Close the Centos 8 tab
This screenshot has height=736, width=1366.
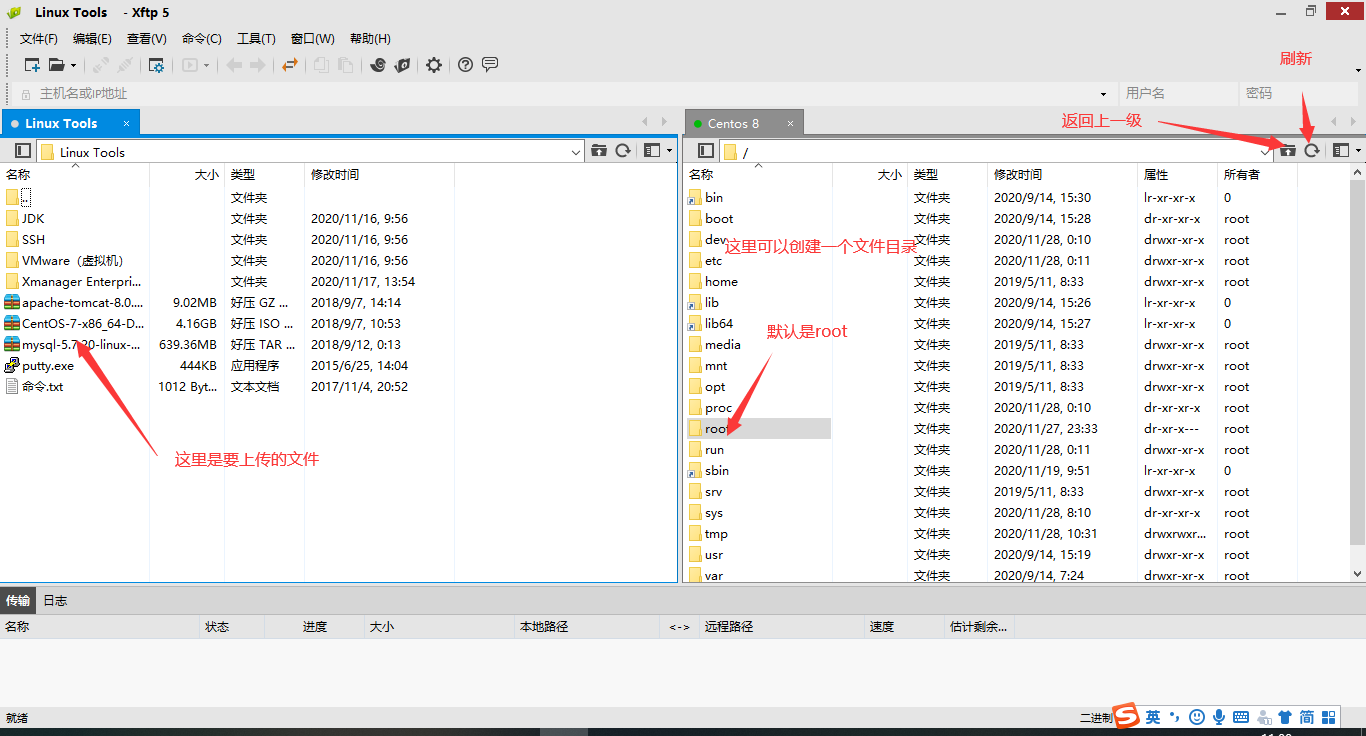tap(790, 123)
